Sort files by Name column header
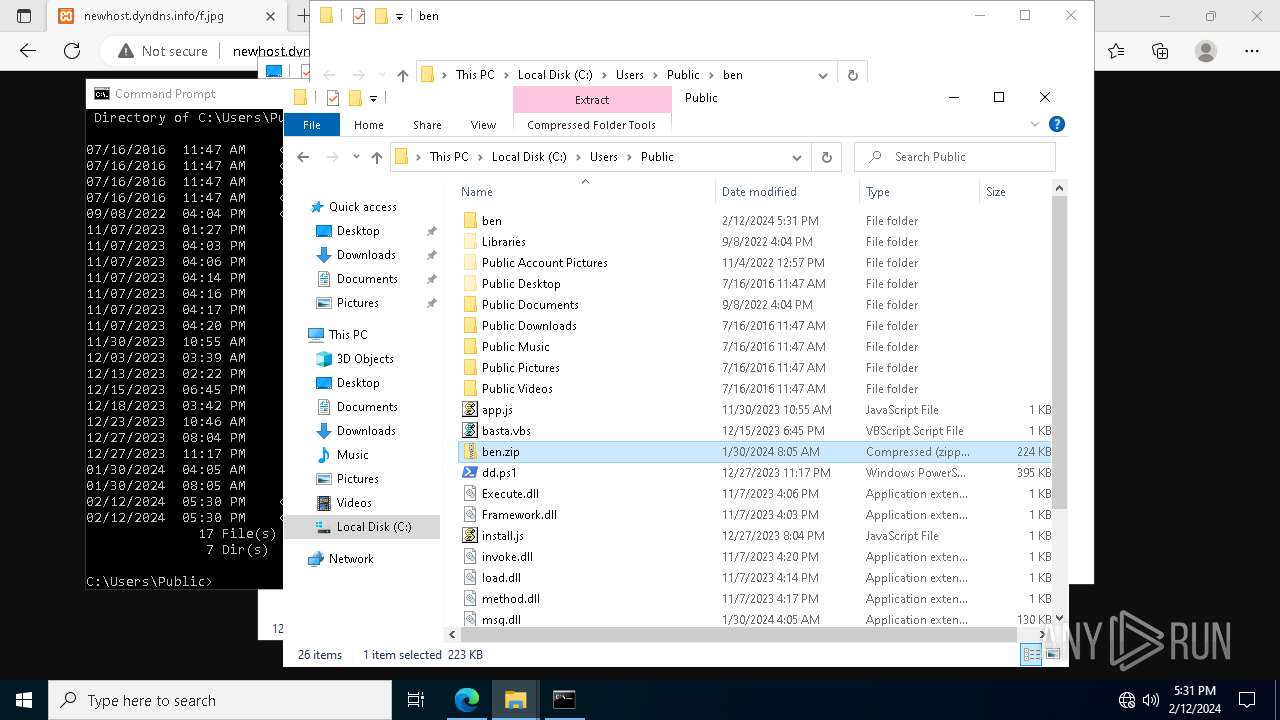 (x=585, y=192)
